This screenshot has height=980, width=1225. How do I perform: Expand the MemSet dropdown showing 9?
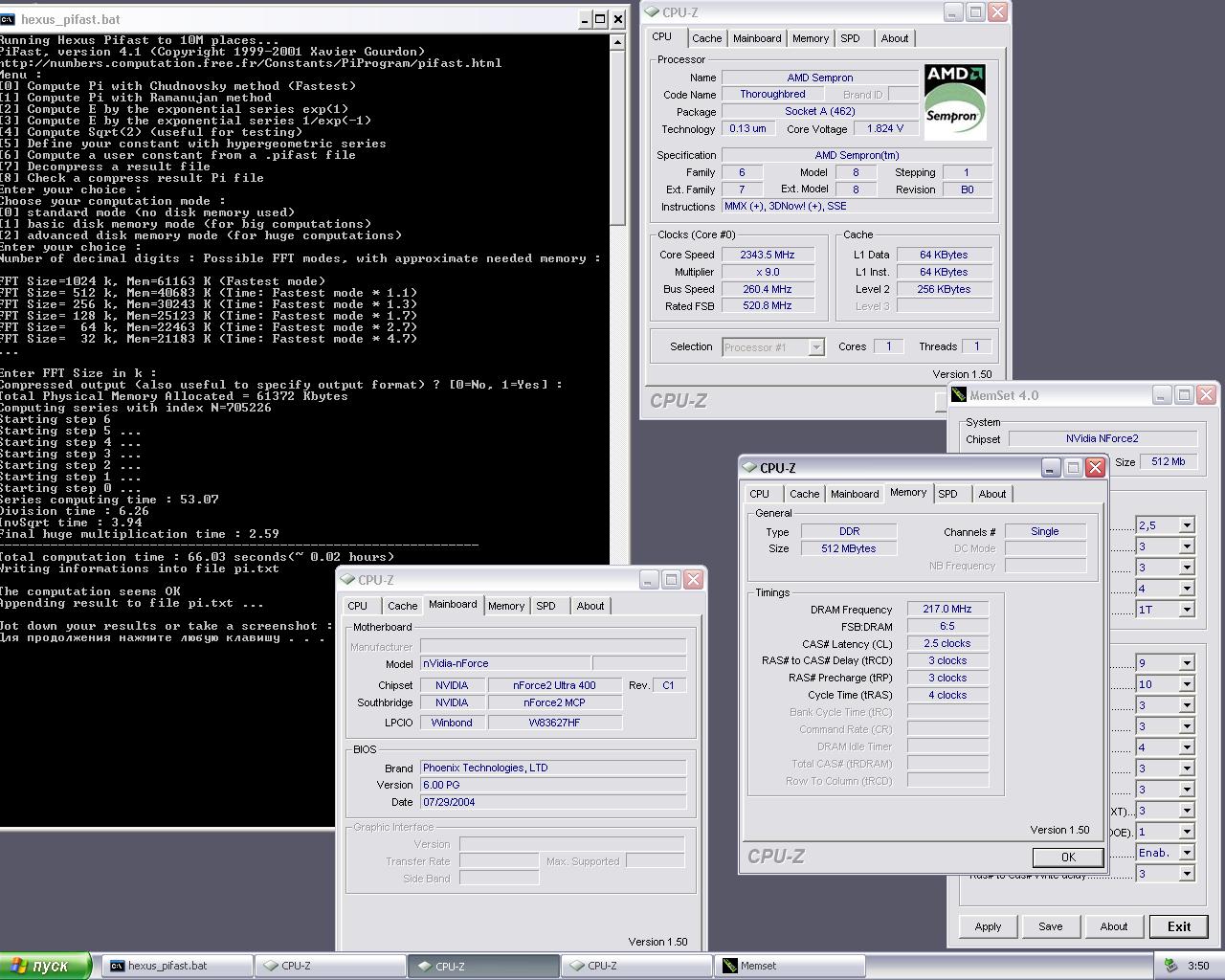tap(1187, 663)
